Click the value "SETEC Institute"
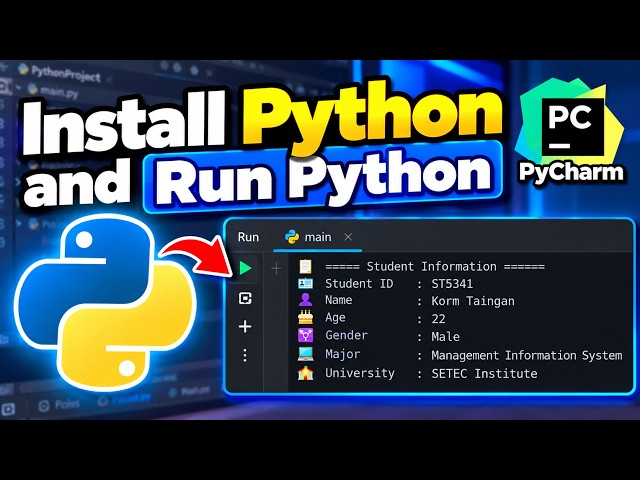Screen dimensions: 640x480 pyautogui.click(x=484, y=373)
